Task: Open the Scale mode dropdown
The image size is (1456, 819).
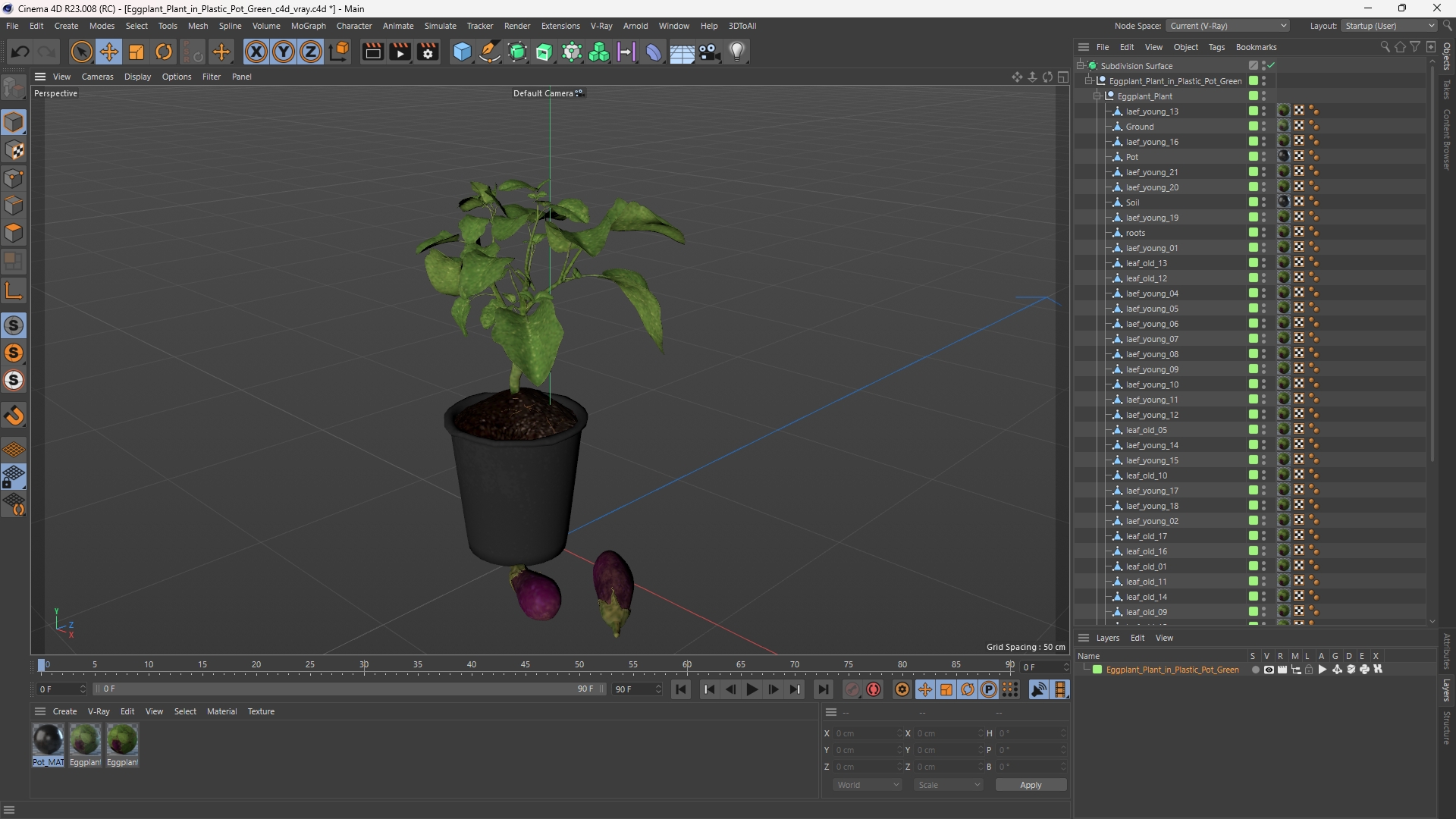Action: [x=949, y=785]
